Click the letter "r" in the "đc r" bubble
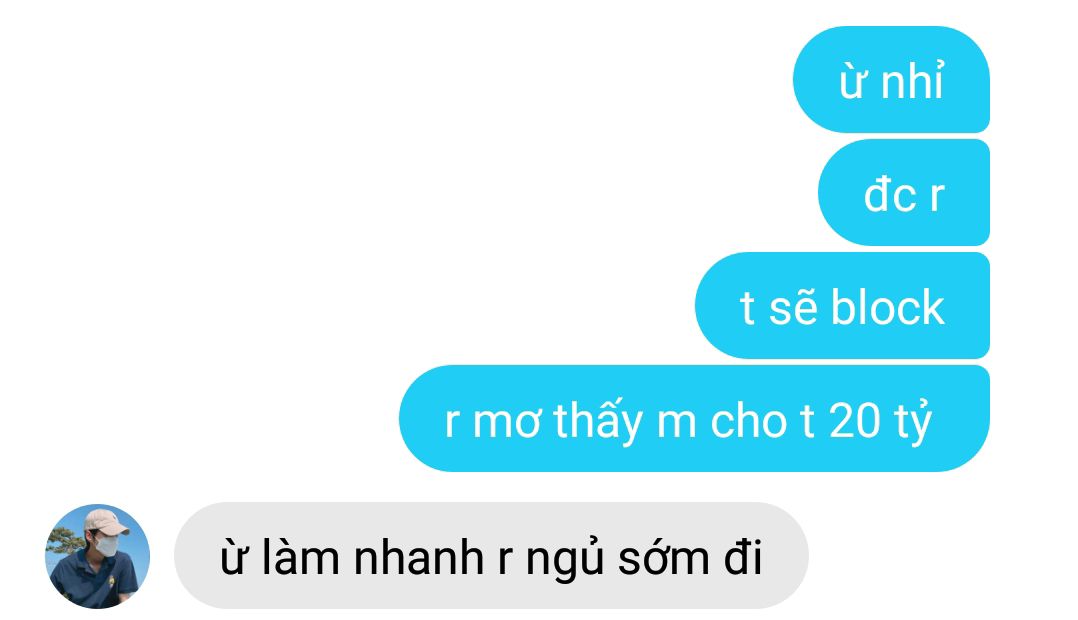Viewport: 1078px width, 620px height. click(x=937, y=197)
